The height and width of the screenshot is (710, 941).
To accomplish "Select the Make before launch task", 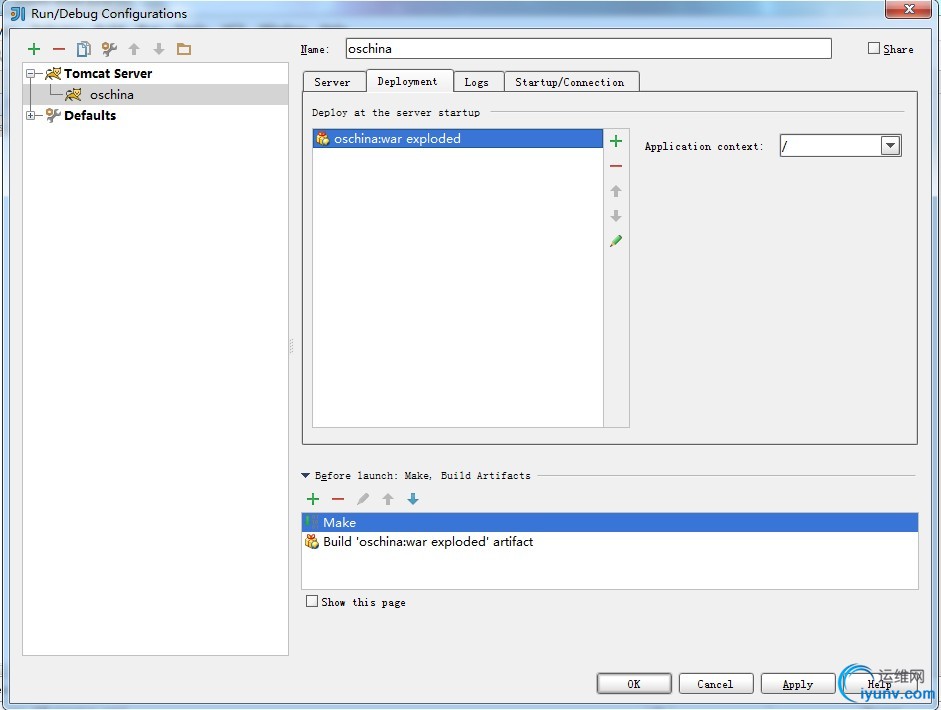I will coord(610,522).
